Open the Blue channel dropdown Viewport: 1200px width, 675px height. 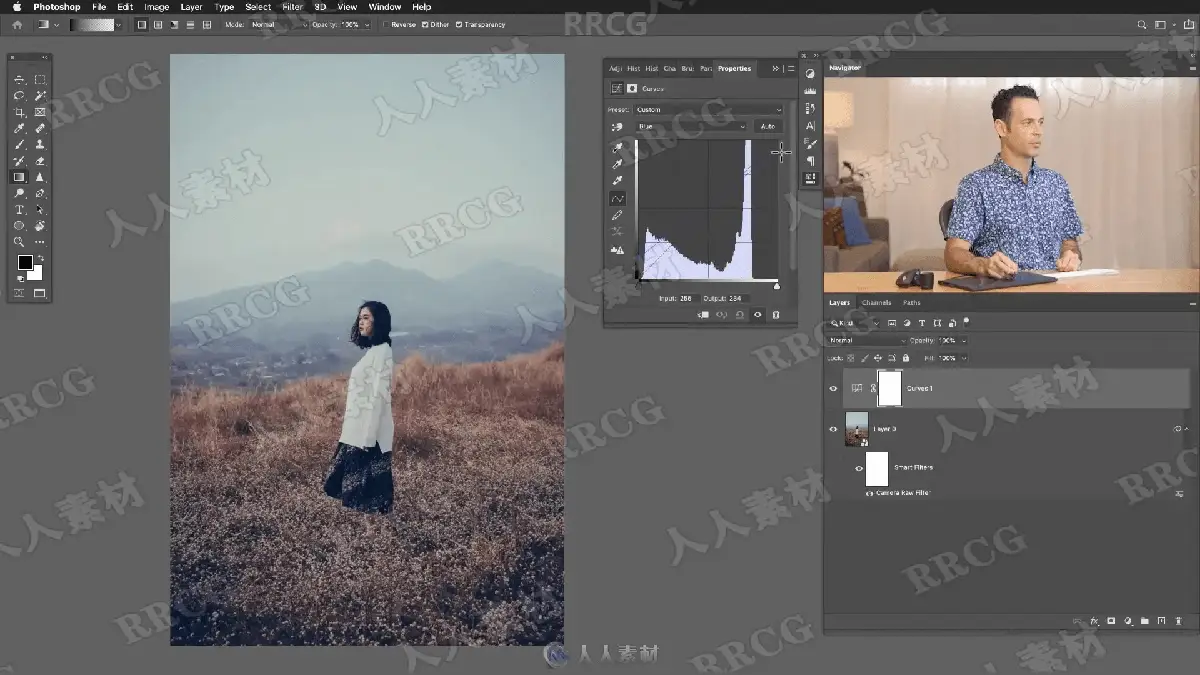pyautogui.click(x=691, y=127)
